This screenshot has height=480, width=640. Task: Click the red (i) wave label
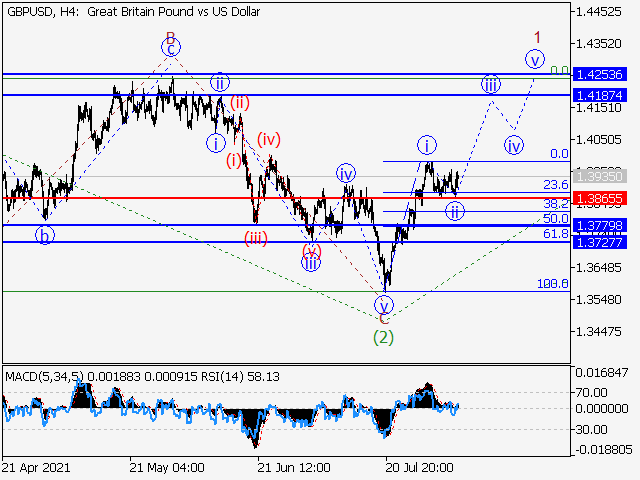point(234,161)
